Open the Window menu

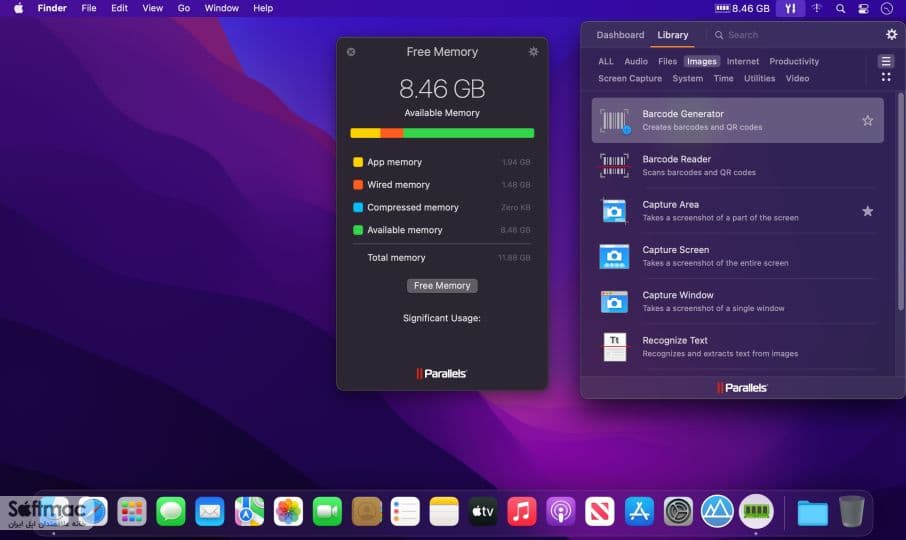click(221, 8)
